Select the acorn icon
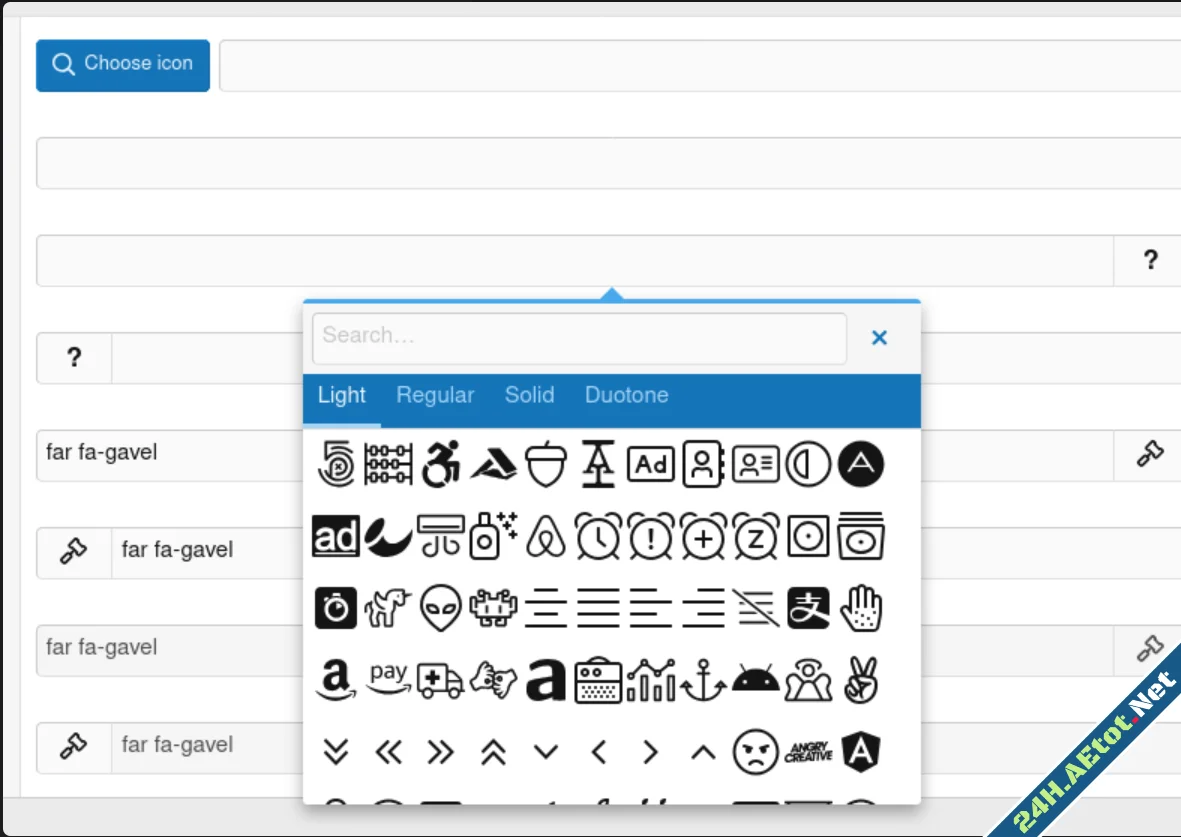 pyautogui.click(x=546, y=465)
